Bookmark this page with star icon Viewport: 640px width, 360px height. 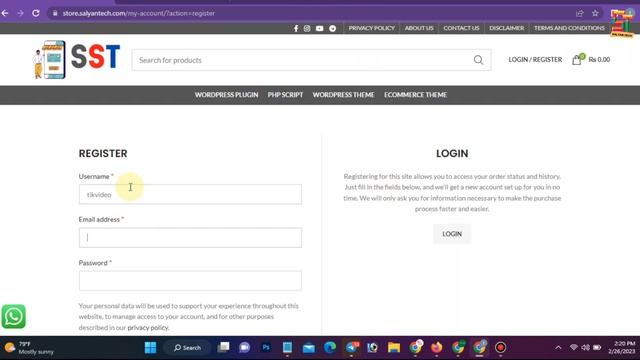pos(595,13)
